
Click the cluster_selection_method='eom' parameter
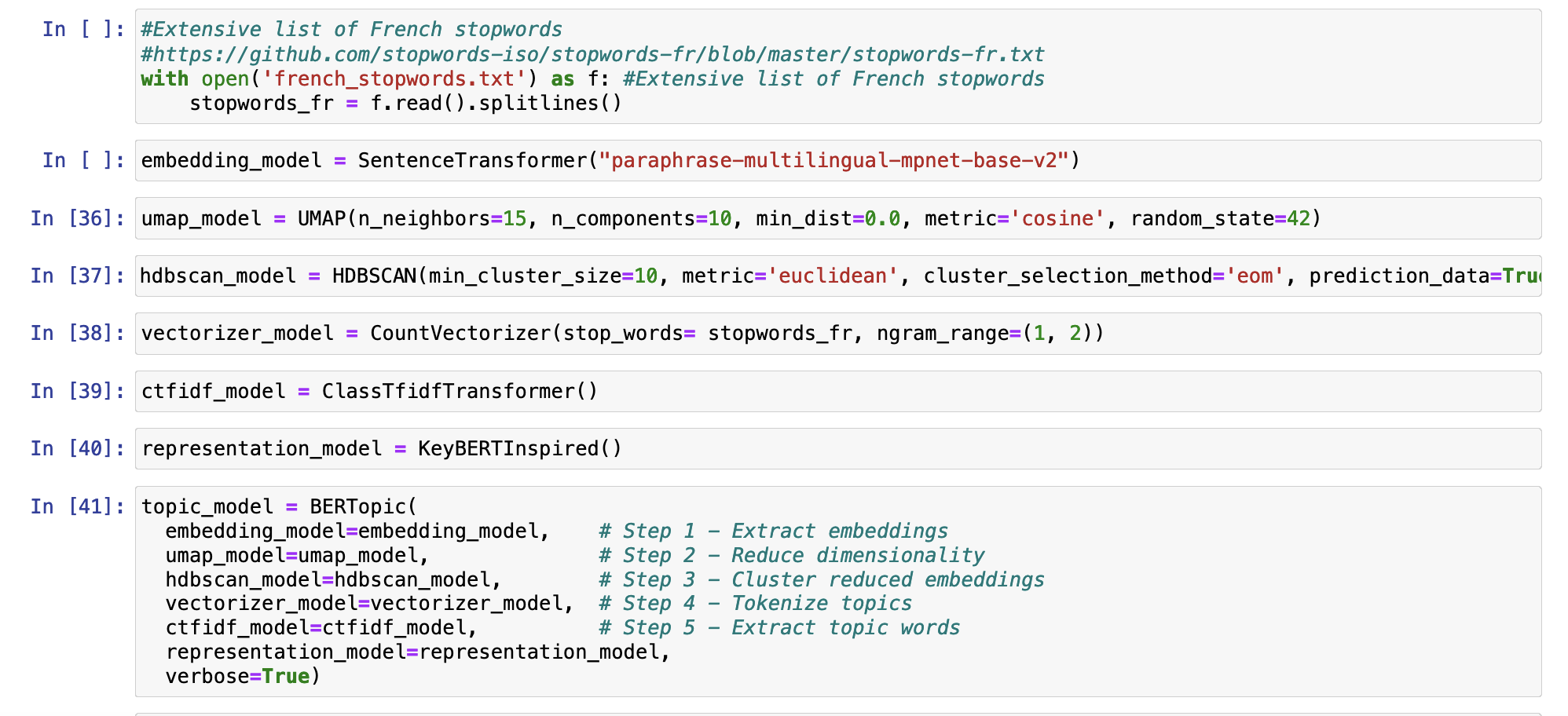[1105, 276]
